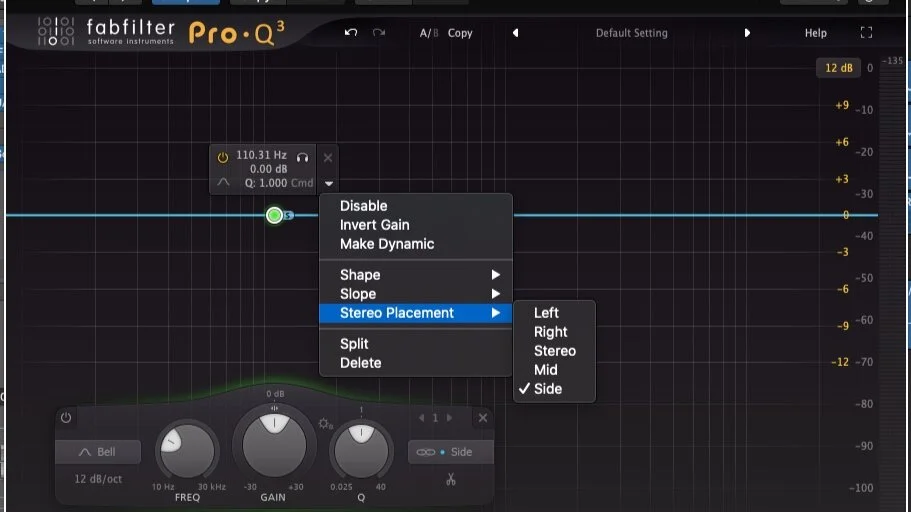Enter full screen mode icon
The width and height of the screenshot is (911, 512).
(866, 33)
